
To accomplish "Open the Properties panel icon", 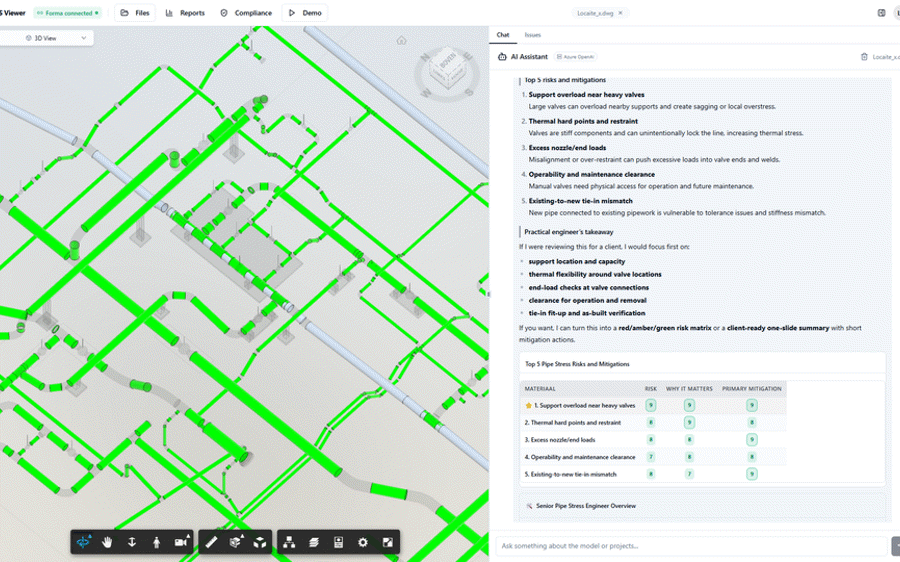I will [x=338, y=542].
